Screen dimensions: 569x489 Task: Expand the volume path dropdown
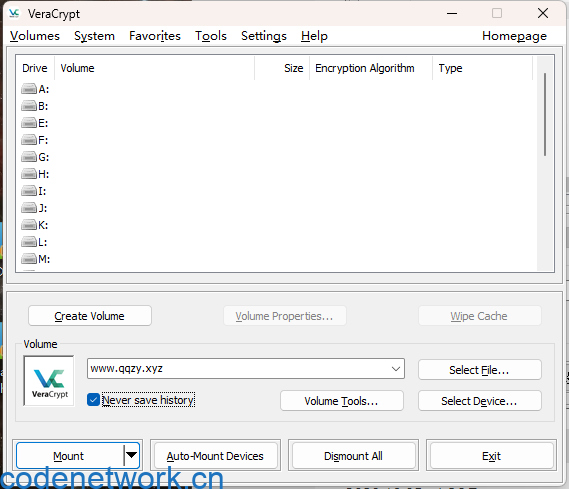(x=396, y=369)
